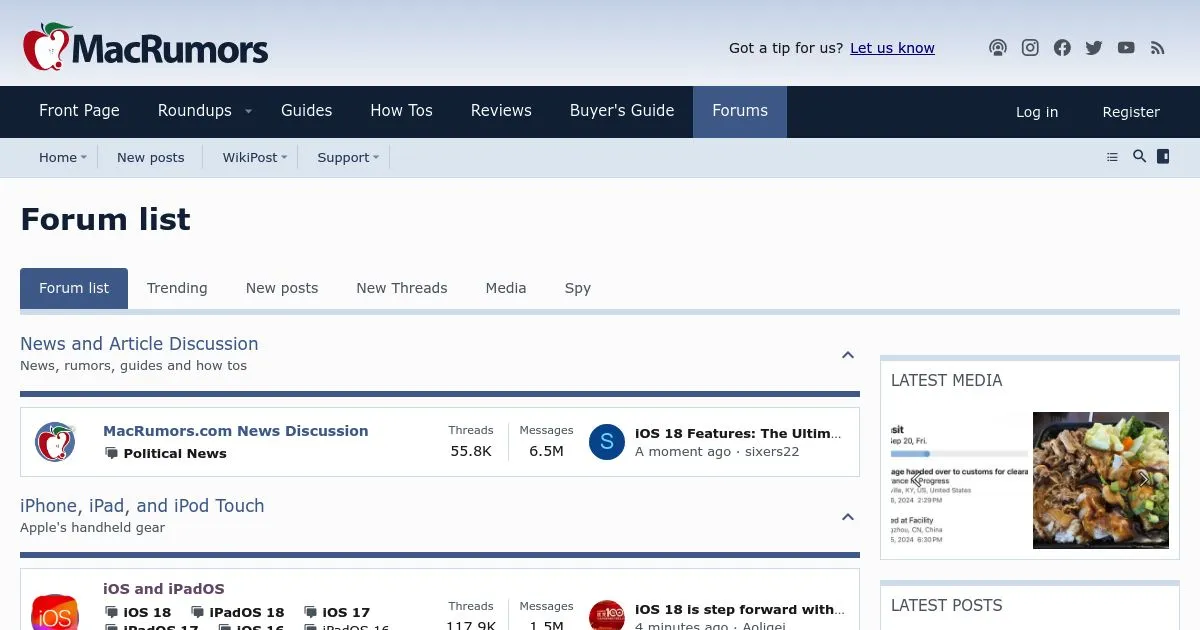Collapse the News and Article Discussion section
1200x630 pixels.
(x=848, y=355)
